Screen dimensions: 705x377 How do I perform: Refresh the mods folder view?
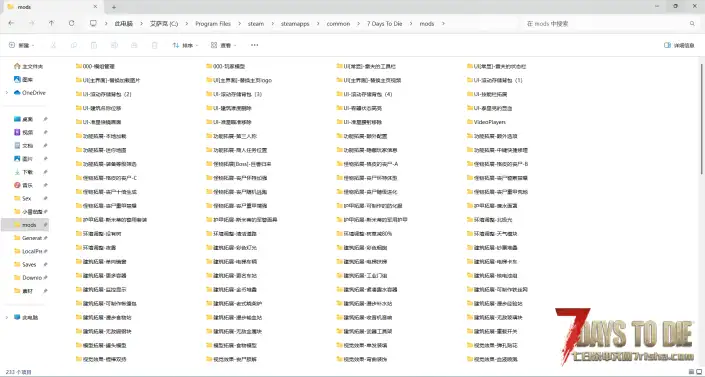point(71,23)
